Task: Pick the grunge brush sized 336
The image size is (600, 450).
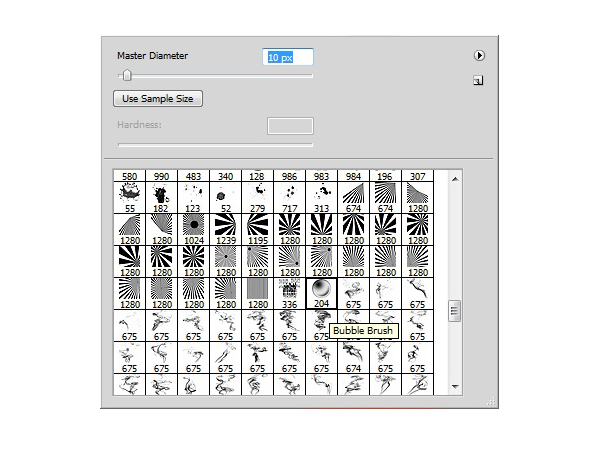Action: (x=289, y=293)
